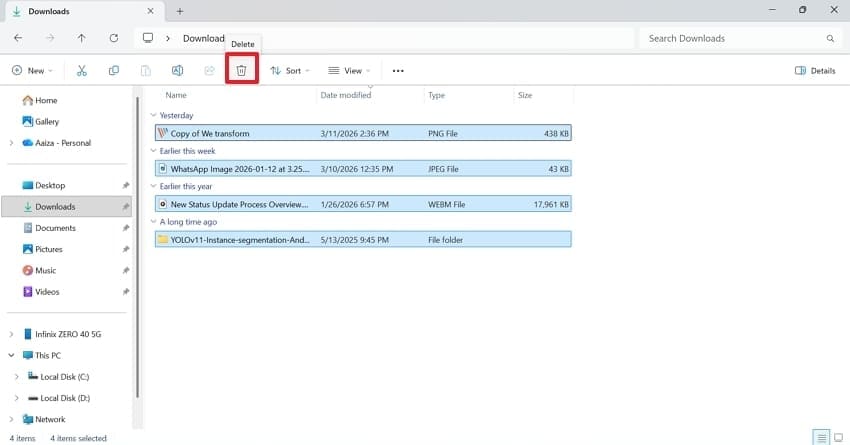Go up one folder level
Image resolution: width=850 pixels, height=445 pixels.
tap(81, 38)
